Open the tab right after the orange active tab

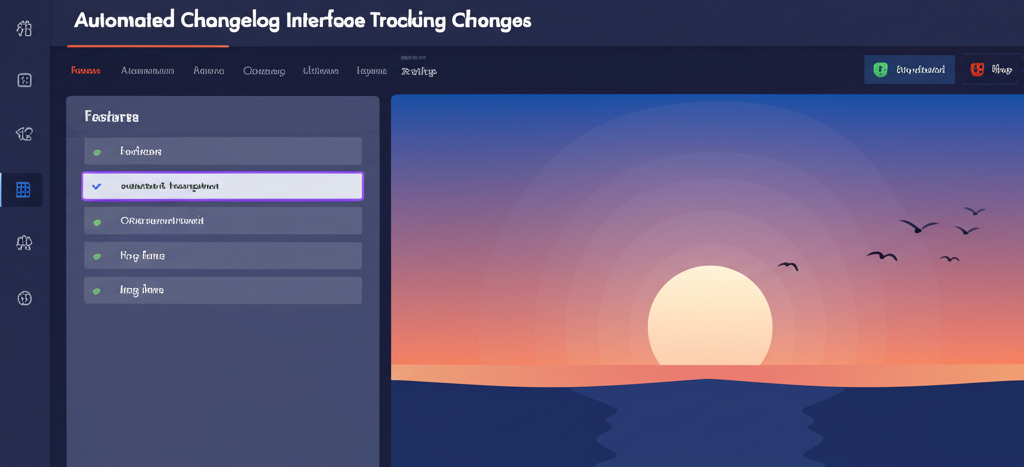[148, 71]
